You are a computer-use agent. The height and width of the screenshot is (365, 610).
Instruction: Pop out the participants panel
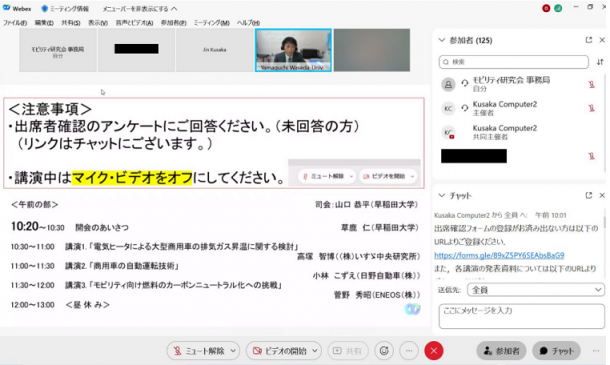(x=589, y=40)
